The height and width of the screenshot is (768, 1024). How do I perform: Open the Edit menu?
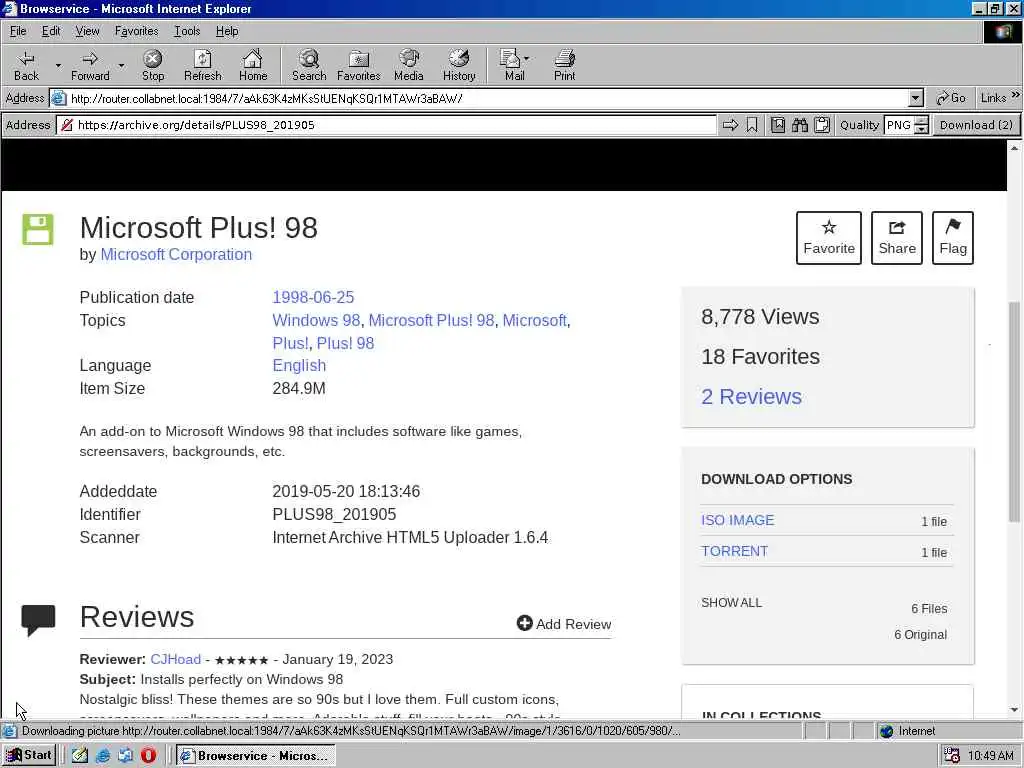(x=51, y=31)
